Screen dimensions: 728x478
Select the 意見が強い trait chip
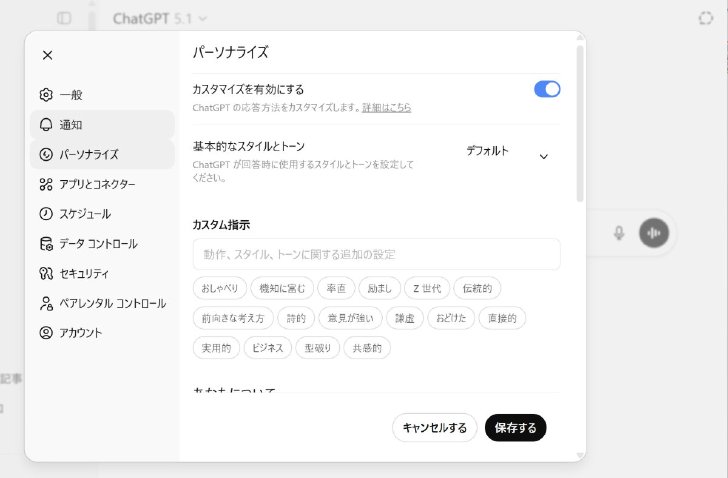[351, 318]
